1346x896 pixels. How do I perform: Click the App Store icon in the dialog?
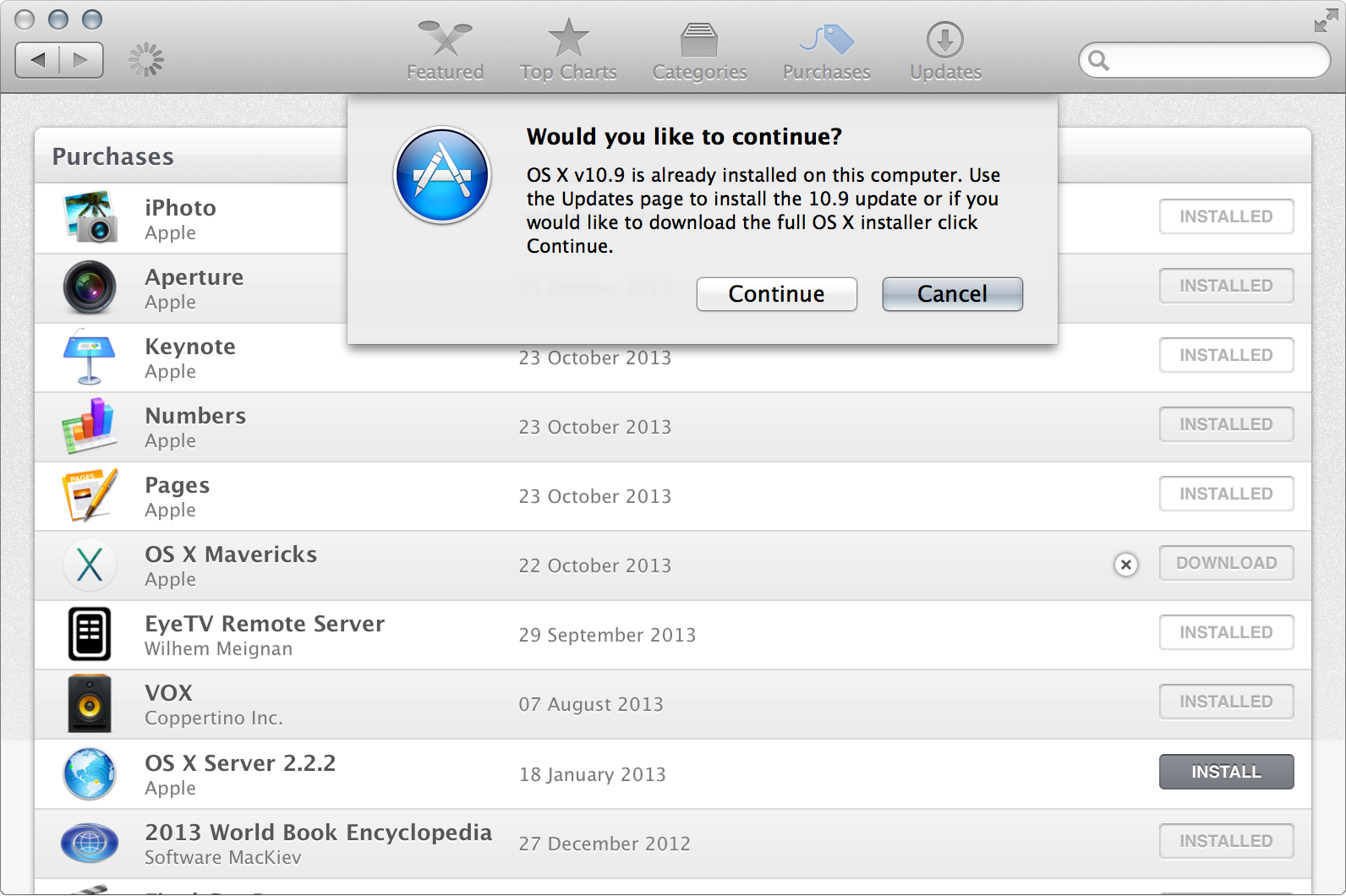tap(442, 176)
